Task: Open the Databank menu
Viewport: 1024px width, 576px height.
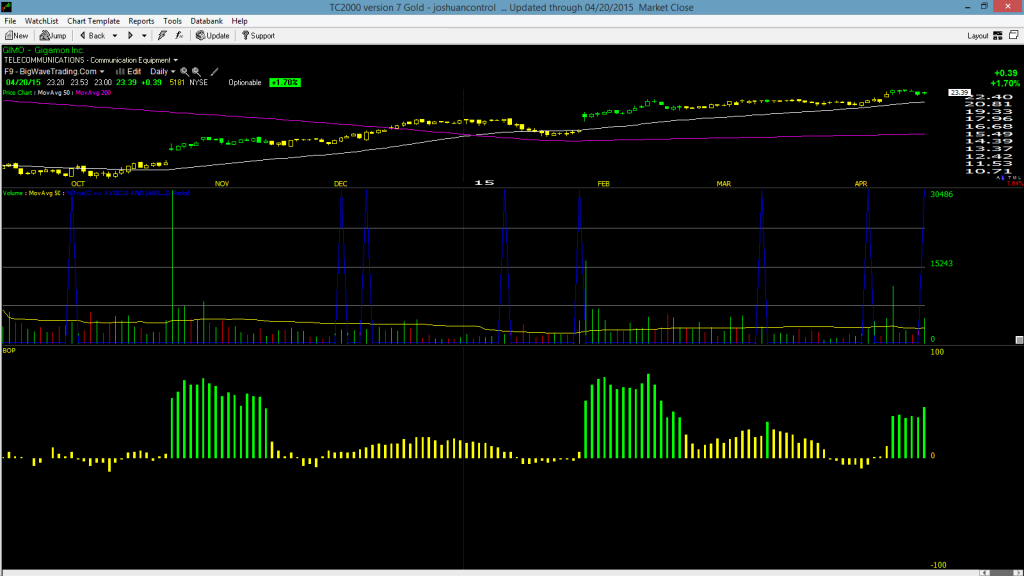Action: coord(206,21)
